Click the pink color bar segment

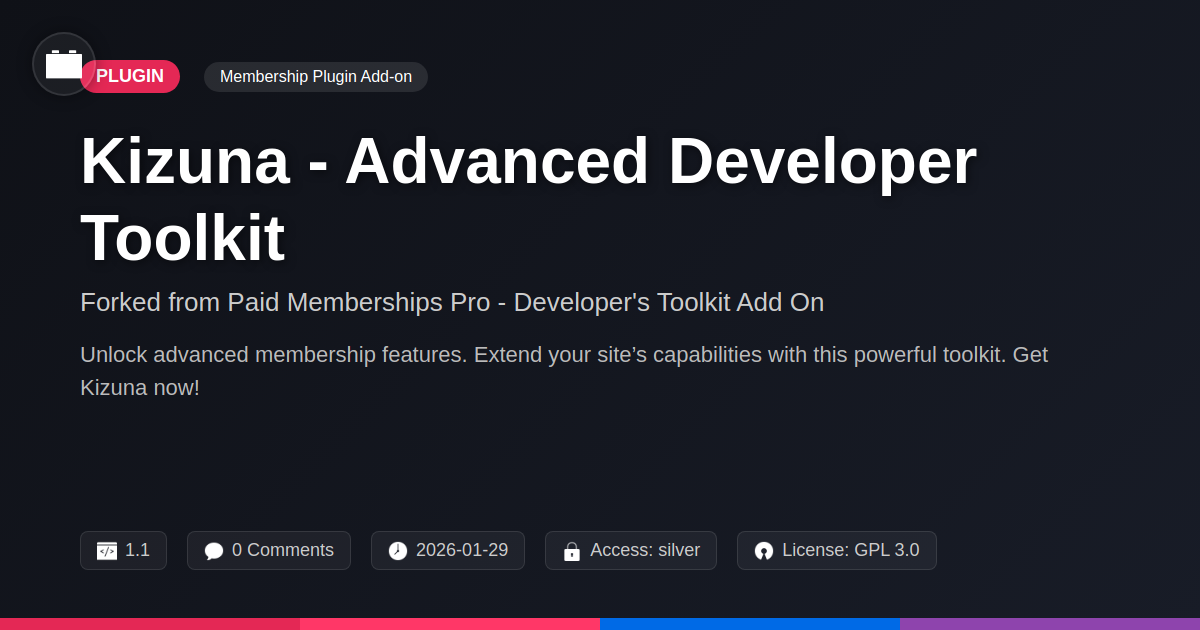(x=450, y=624)
